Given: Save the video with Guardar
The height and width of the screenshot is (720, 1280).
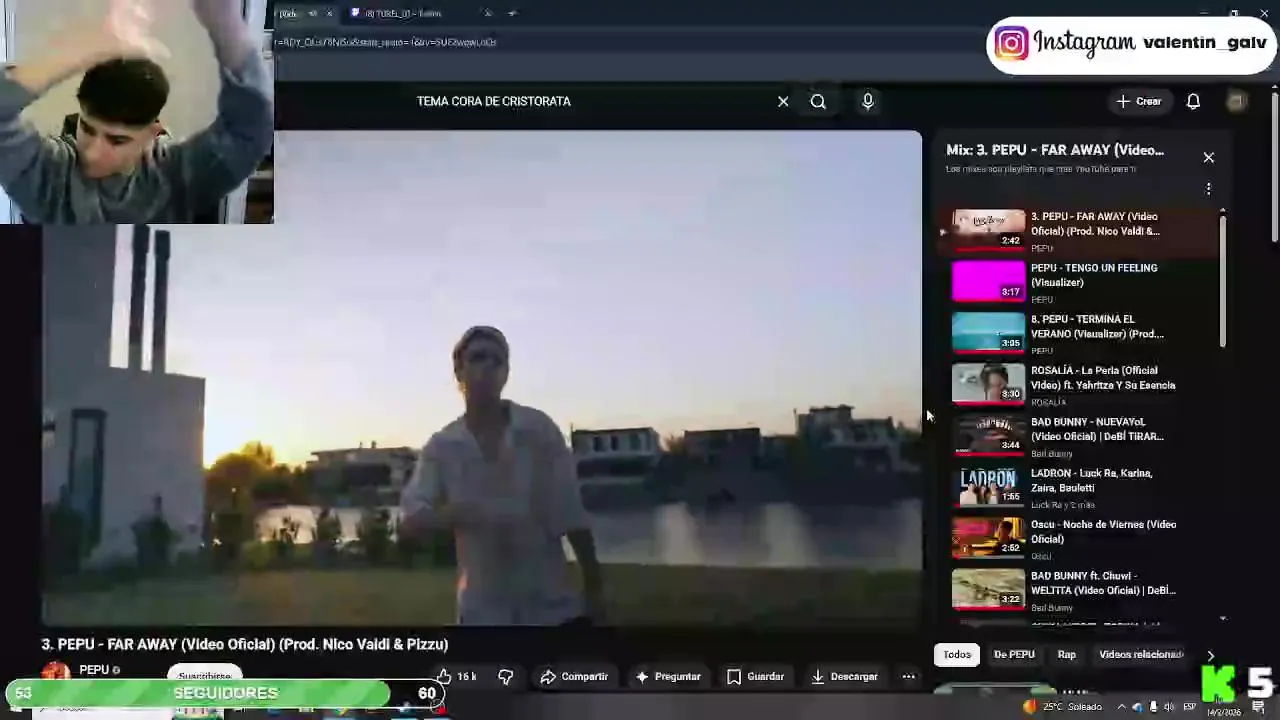Looking at the screenshot, I should click(755, 677).
